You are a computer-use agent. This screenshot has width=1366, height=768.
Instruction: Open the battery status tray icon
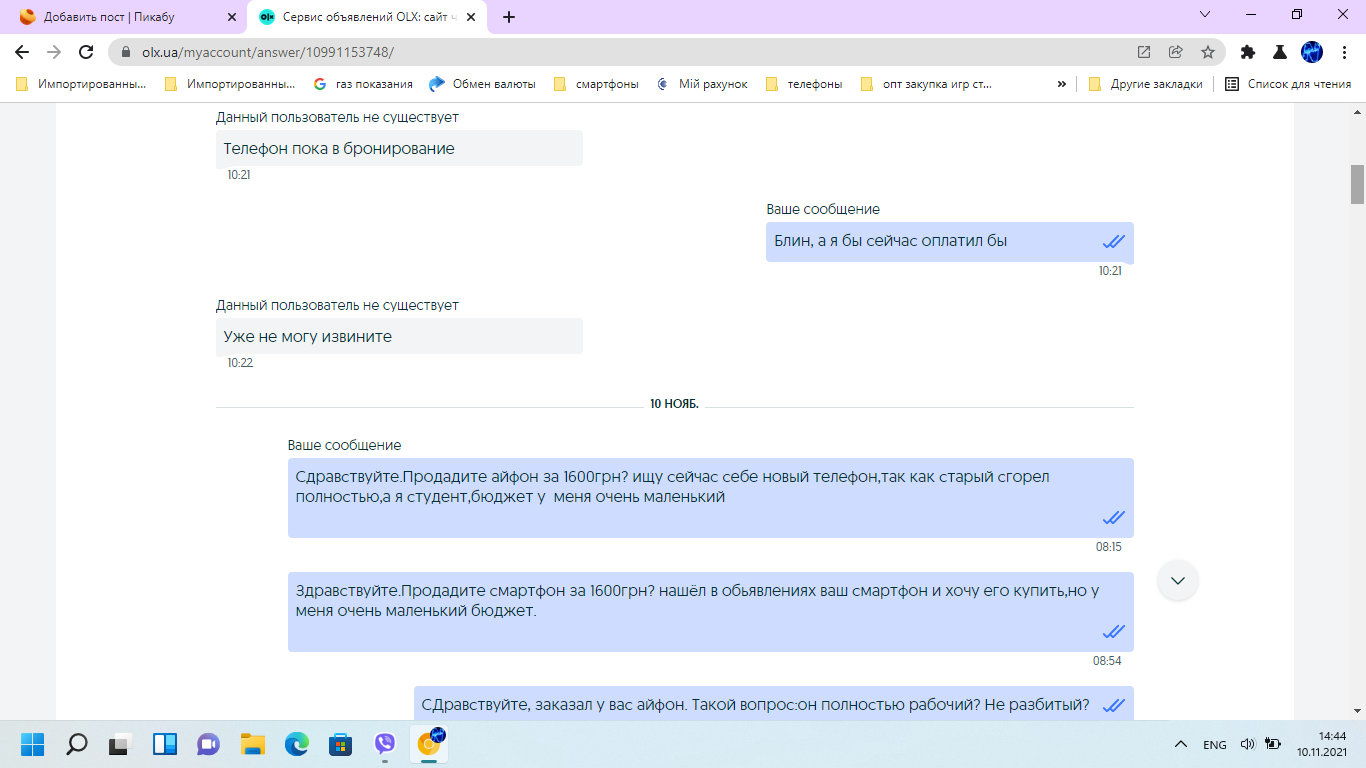click(x=1273, y=744)
